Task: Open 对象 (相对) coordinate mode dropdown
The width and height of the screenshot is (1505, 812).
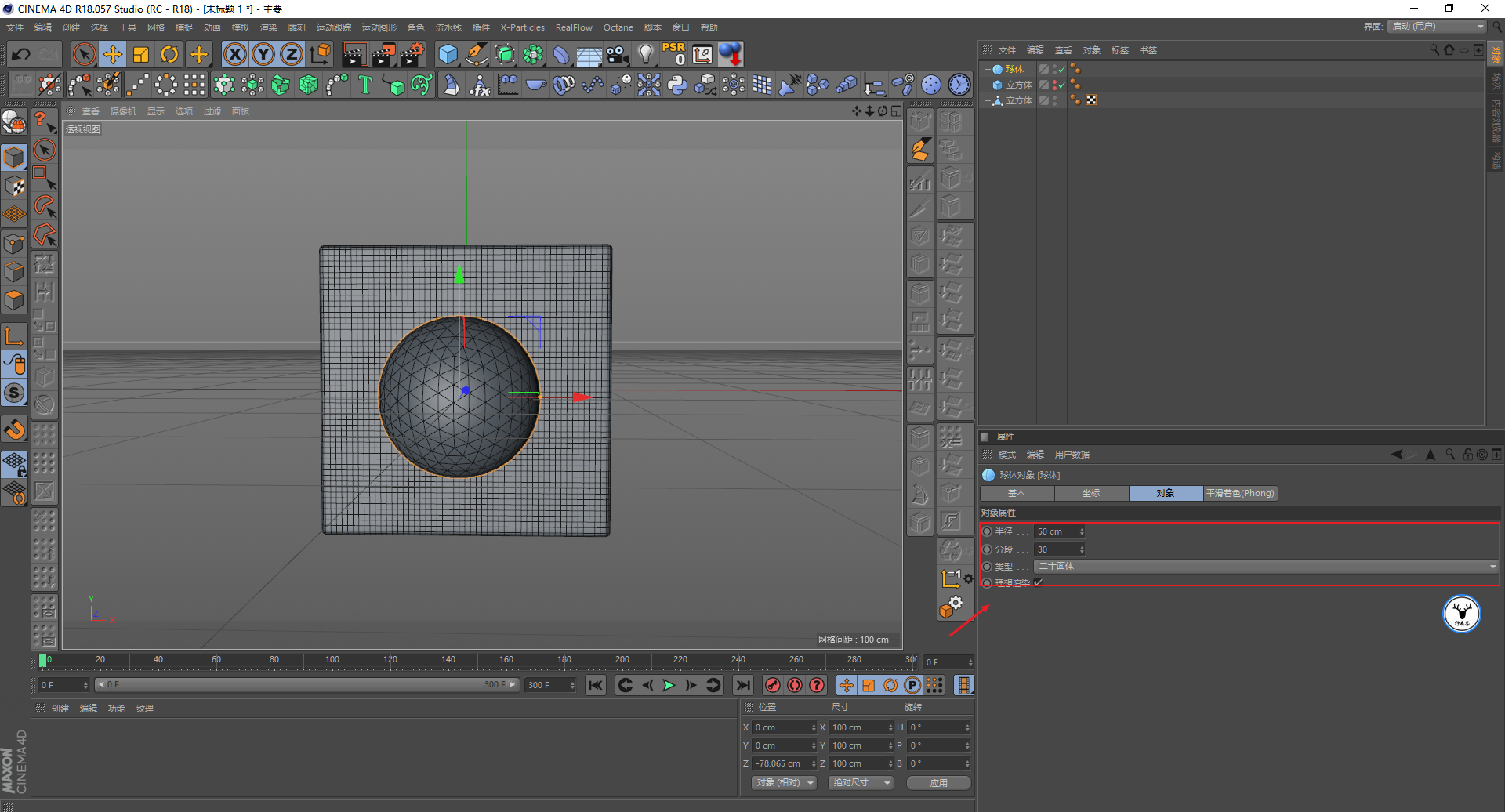Action: click(x=784, y=783)
